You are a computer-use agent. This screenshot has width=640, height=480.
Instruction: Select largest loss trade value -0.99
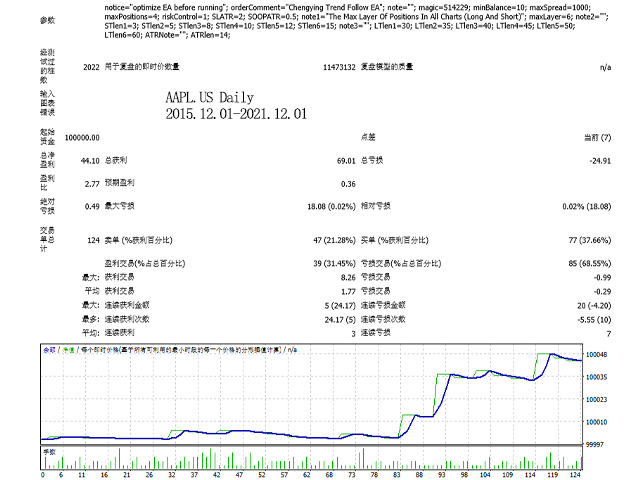[602, 278]
